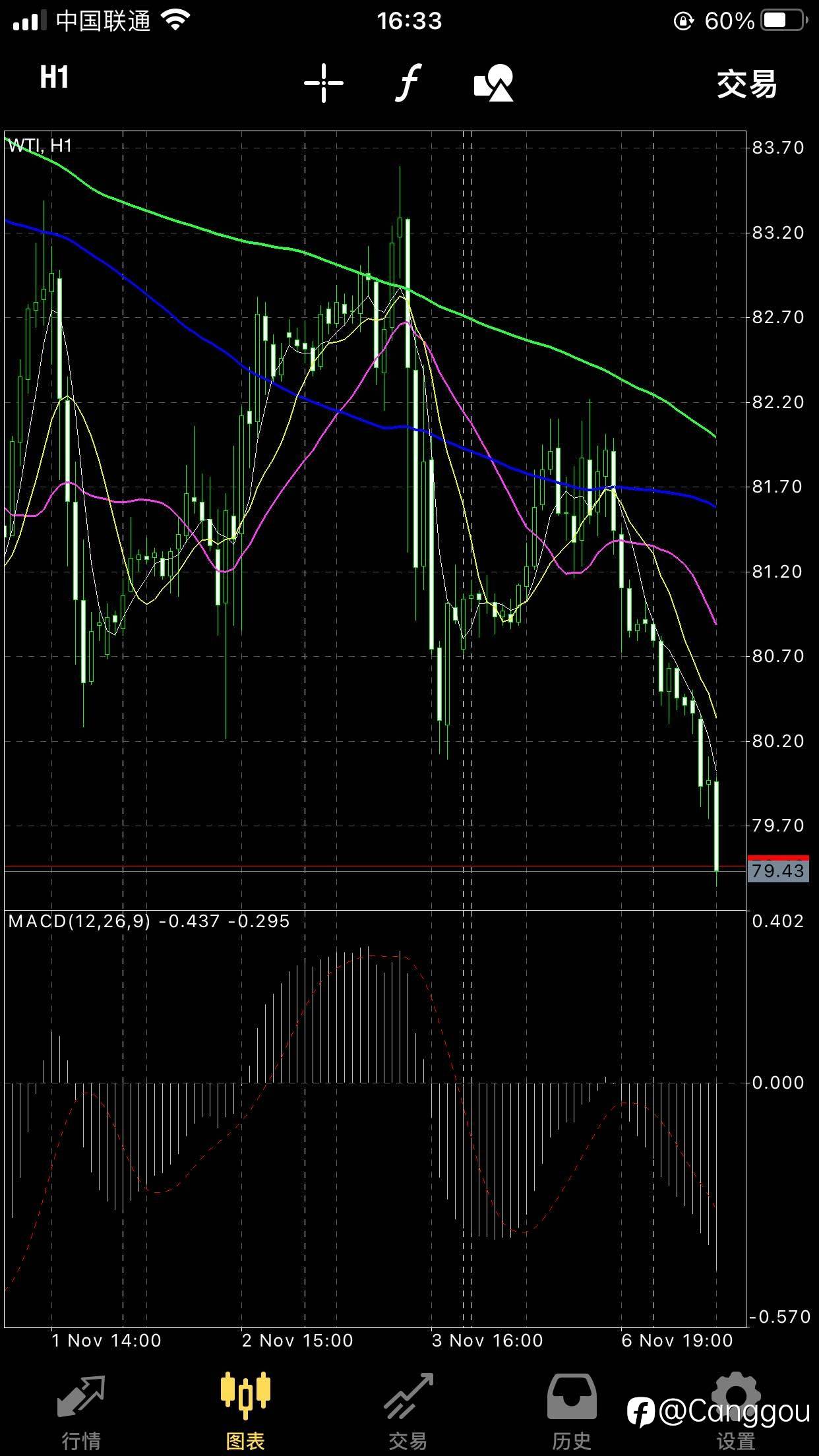Viewport: 819px width, 1456px height.
Task: Tap the battery indicator in status bar
Action: tap(784, 21)
